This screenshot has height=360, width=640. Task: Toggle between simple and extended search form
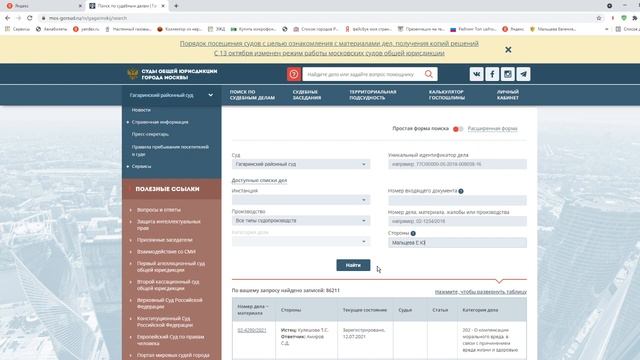(x=458, y=129)
